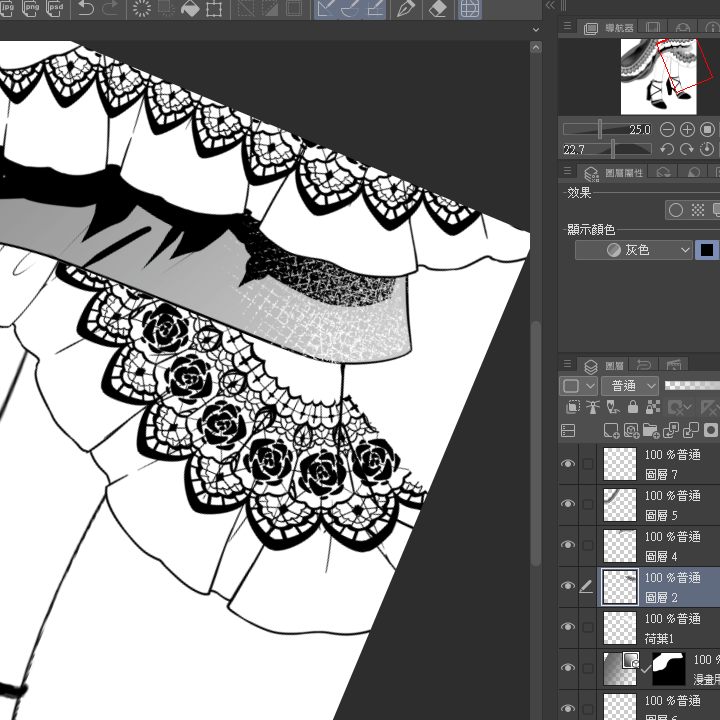The image size is (720, 720).
Task: Open the layer palette color dropdown
Action: click(x=579, y=386)
